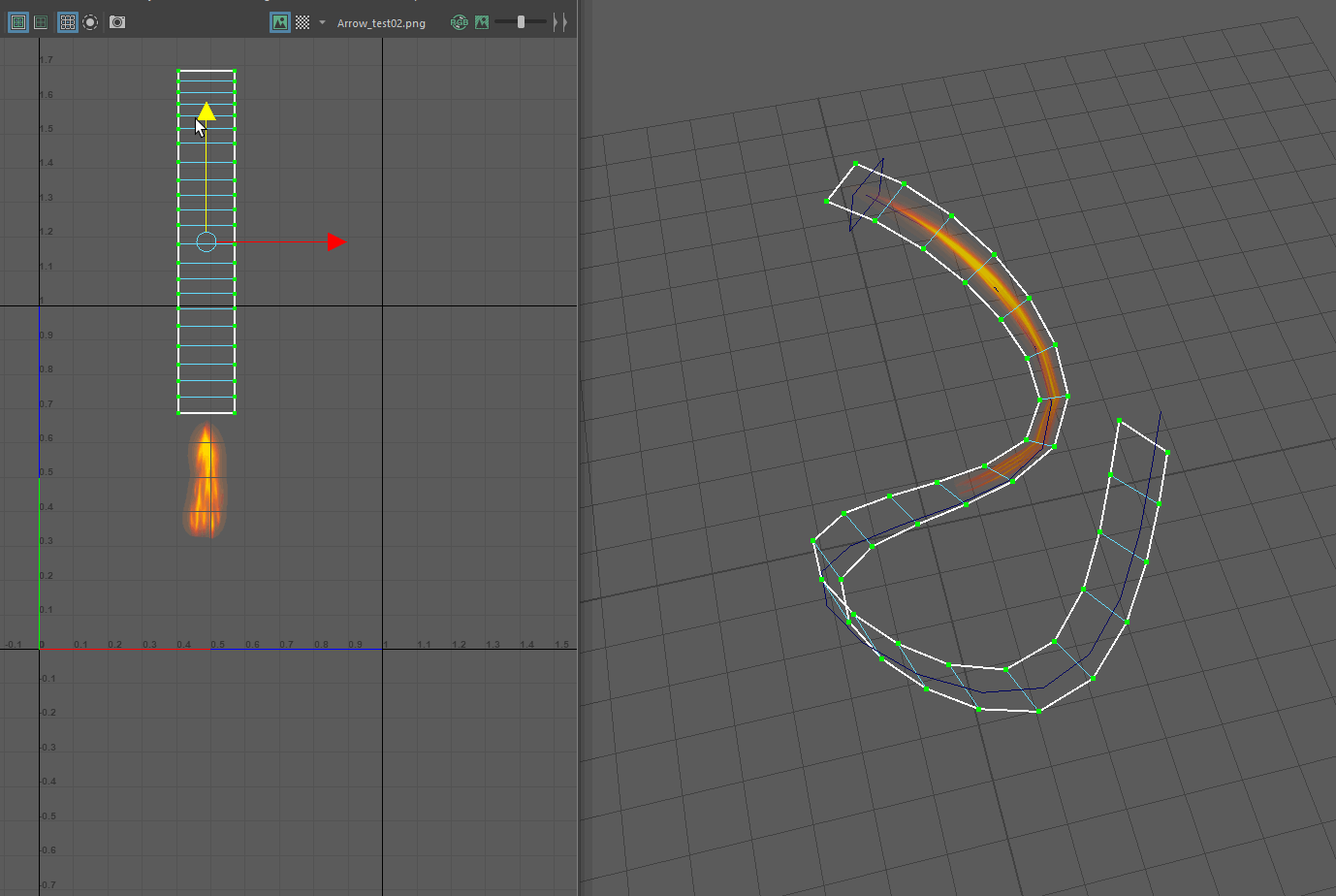Image resolution: width=1336 pixels, height=896 pixels.
Task: Click the circular manipulator center pivot
Action: [207, 241]
